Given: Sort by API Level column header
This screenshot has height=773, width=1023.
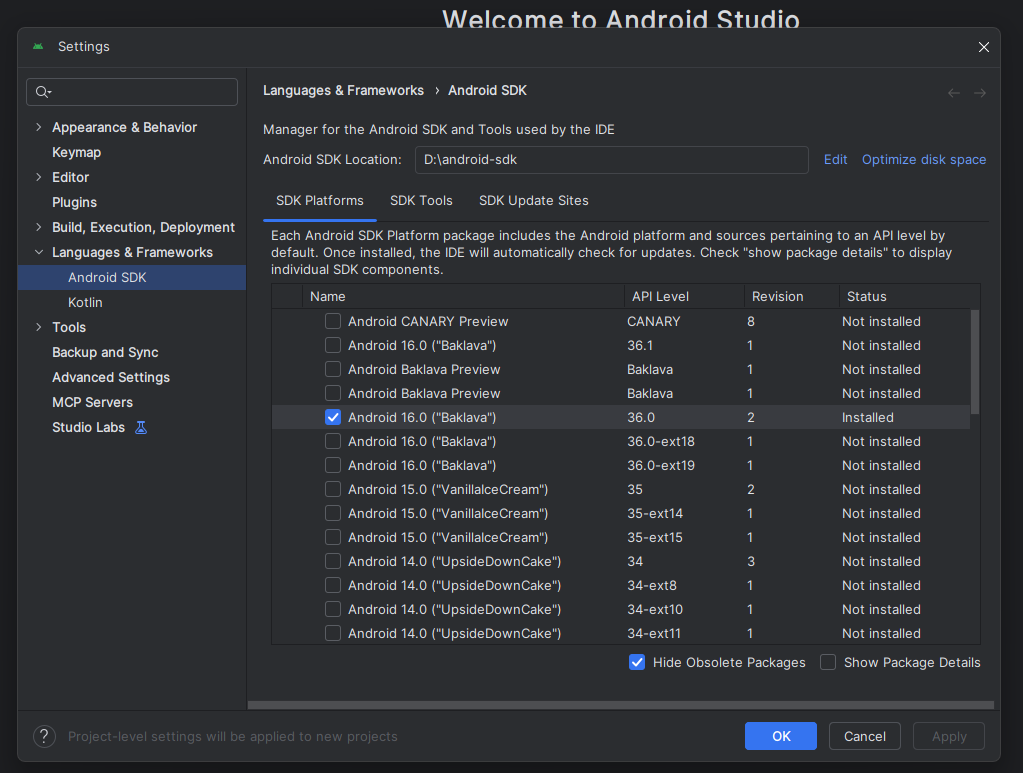Looking at the screenshot, I should [684, 296].
